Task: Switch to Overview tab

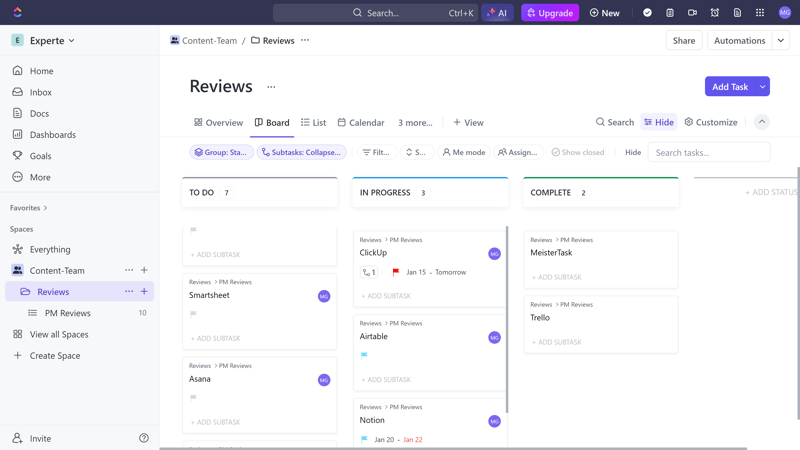Action: tap(218, 122)
